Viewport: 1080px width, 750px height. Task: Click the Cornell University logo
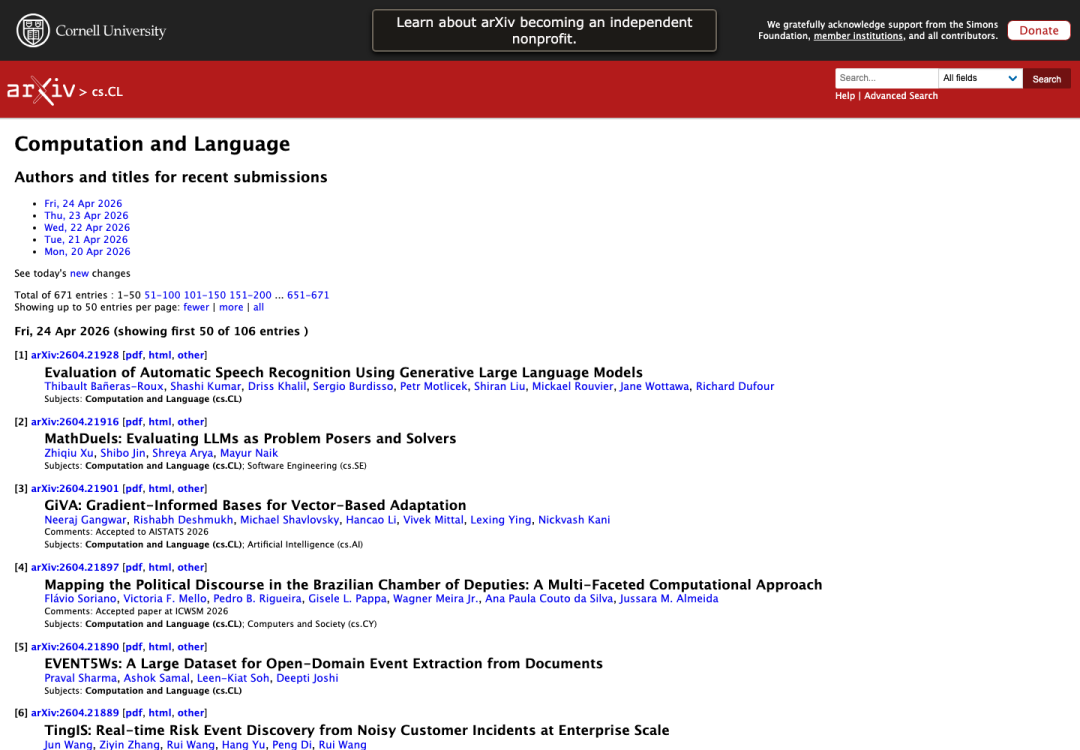click(x=91, y=30)
